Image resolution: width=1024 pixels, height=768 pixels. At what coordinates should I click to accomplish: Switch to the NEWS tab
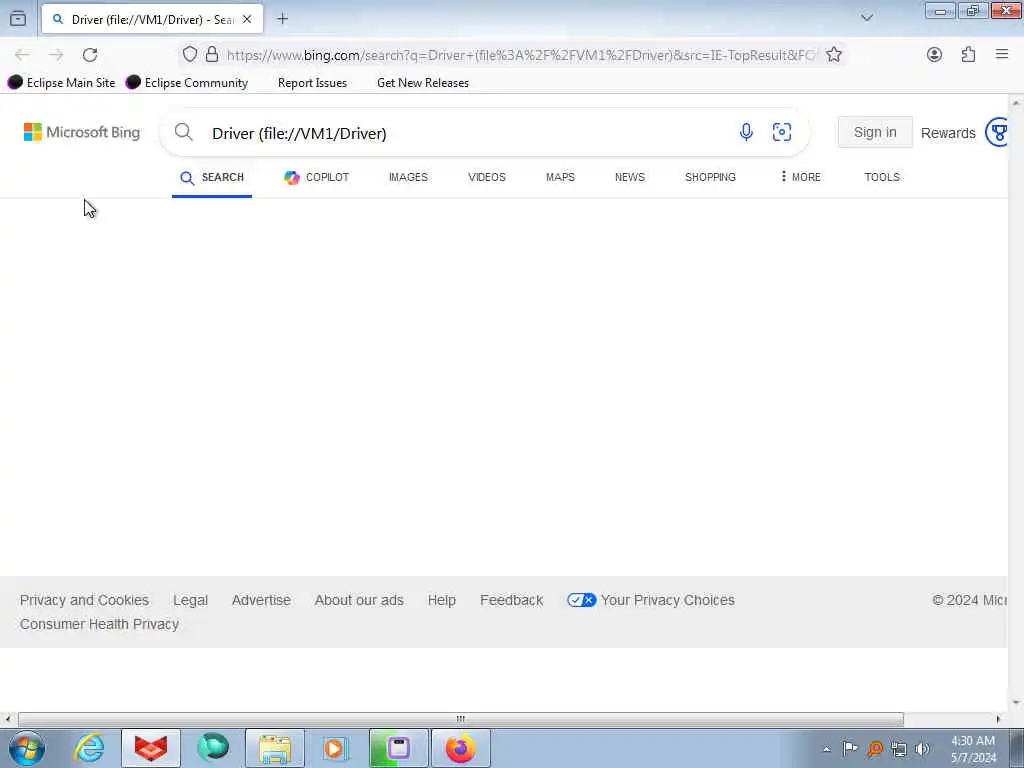[x=630, y=178]
